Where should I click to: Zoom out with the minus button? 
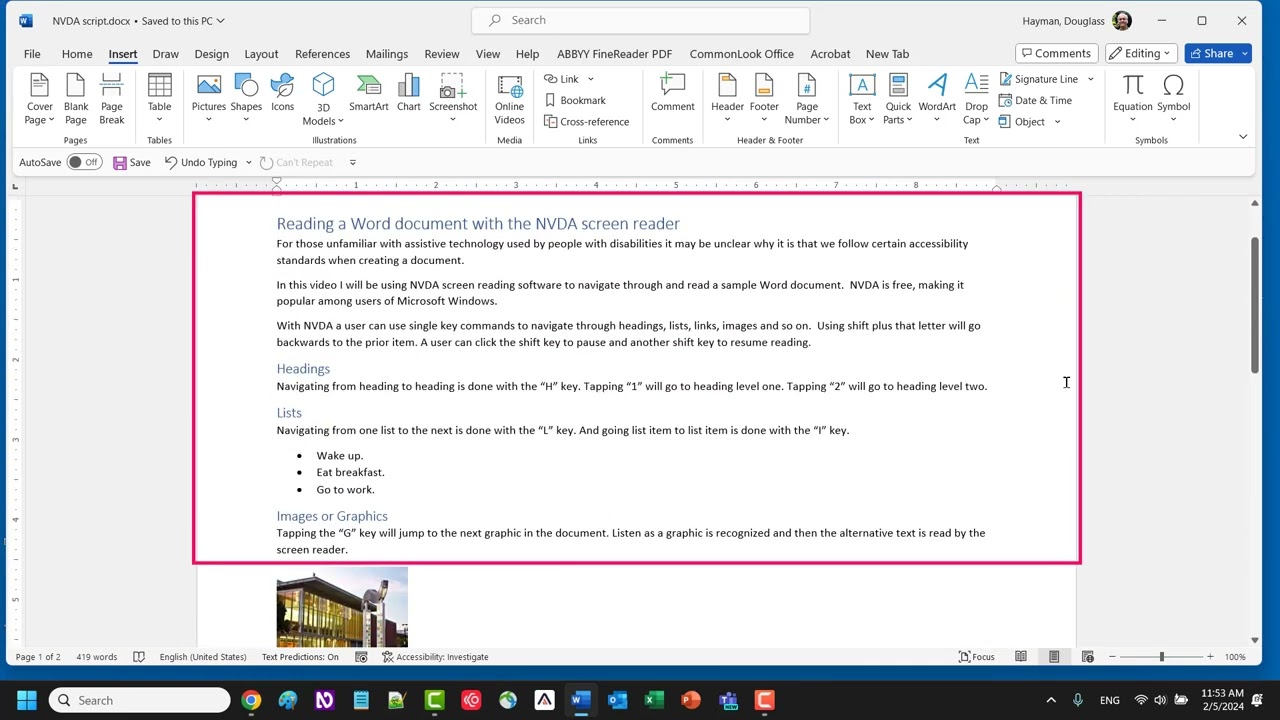coord(1112,657)
